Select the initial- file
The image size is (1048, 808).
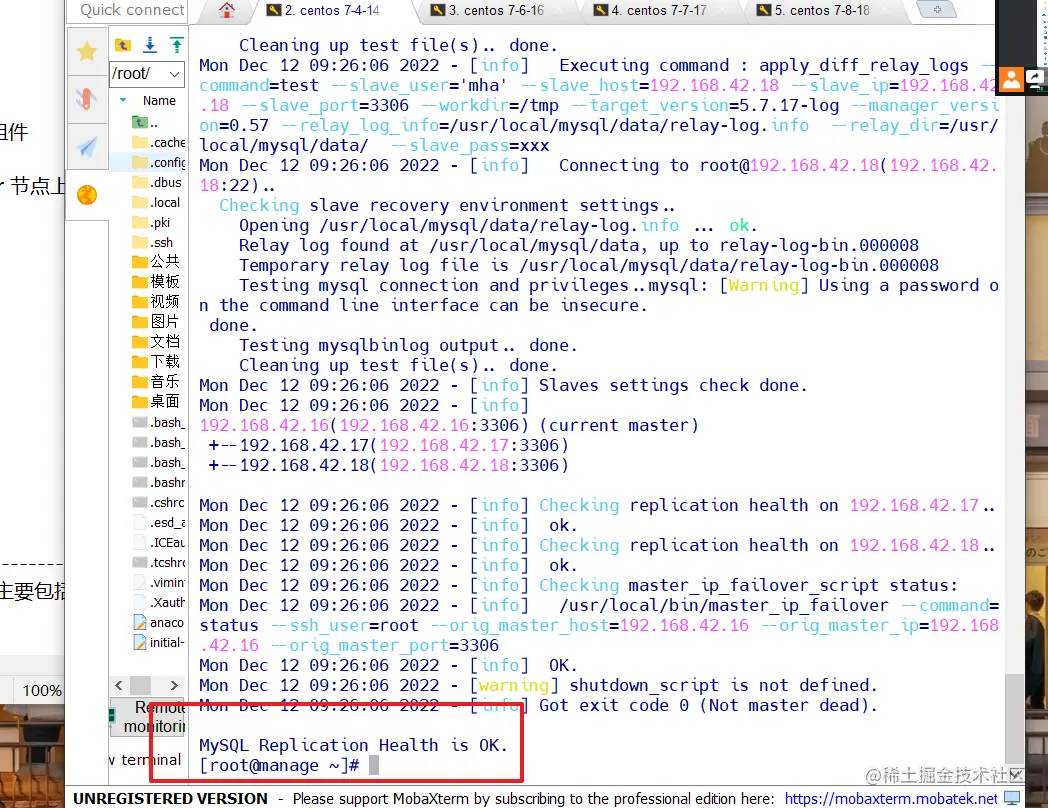tap(159, 643)
